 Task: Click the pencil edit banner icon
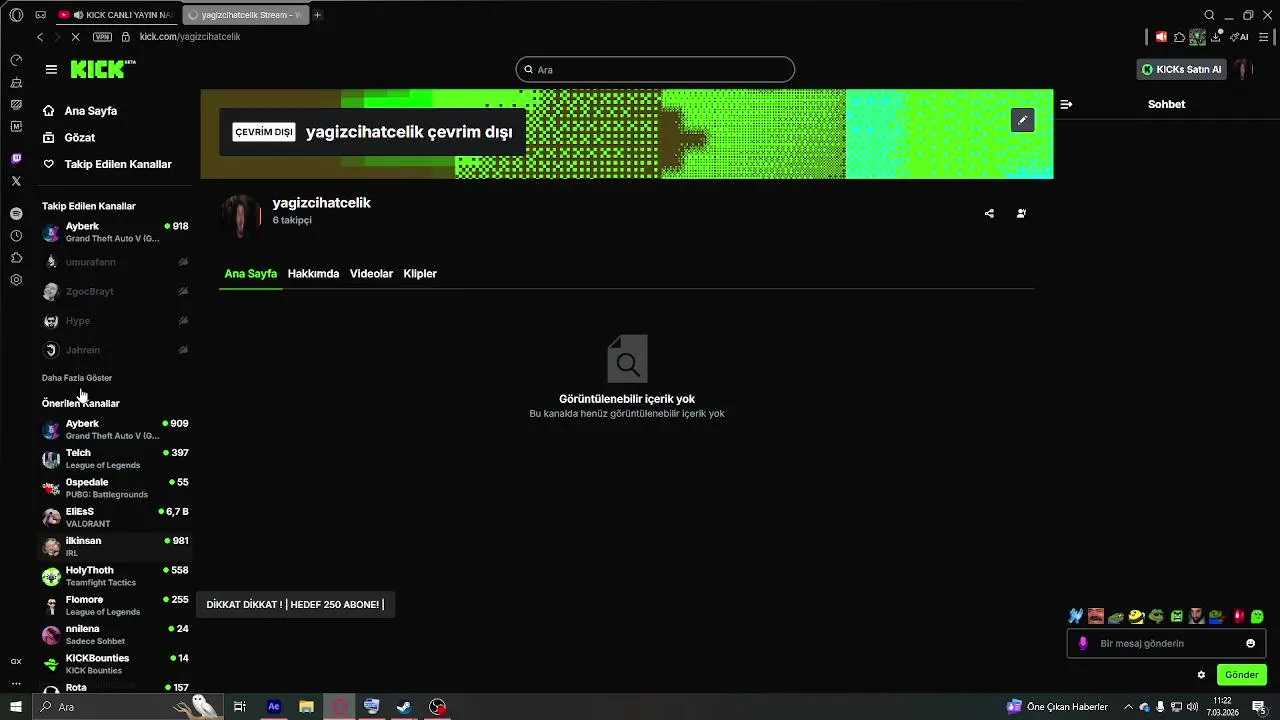(1022, 120)
